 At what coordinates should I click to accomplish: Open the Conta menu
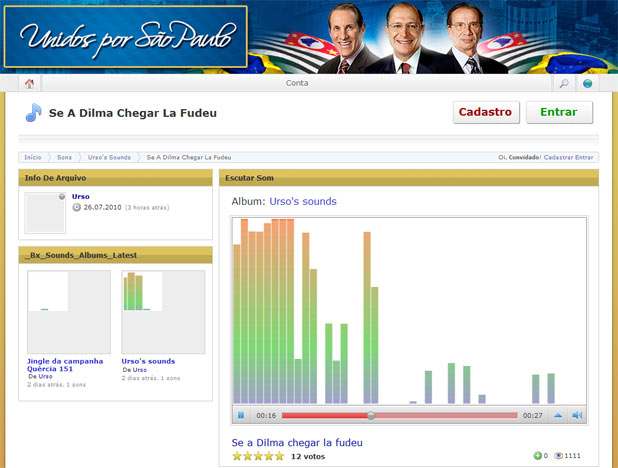(297, 84)
